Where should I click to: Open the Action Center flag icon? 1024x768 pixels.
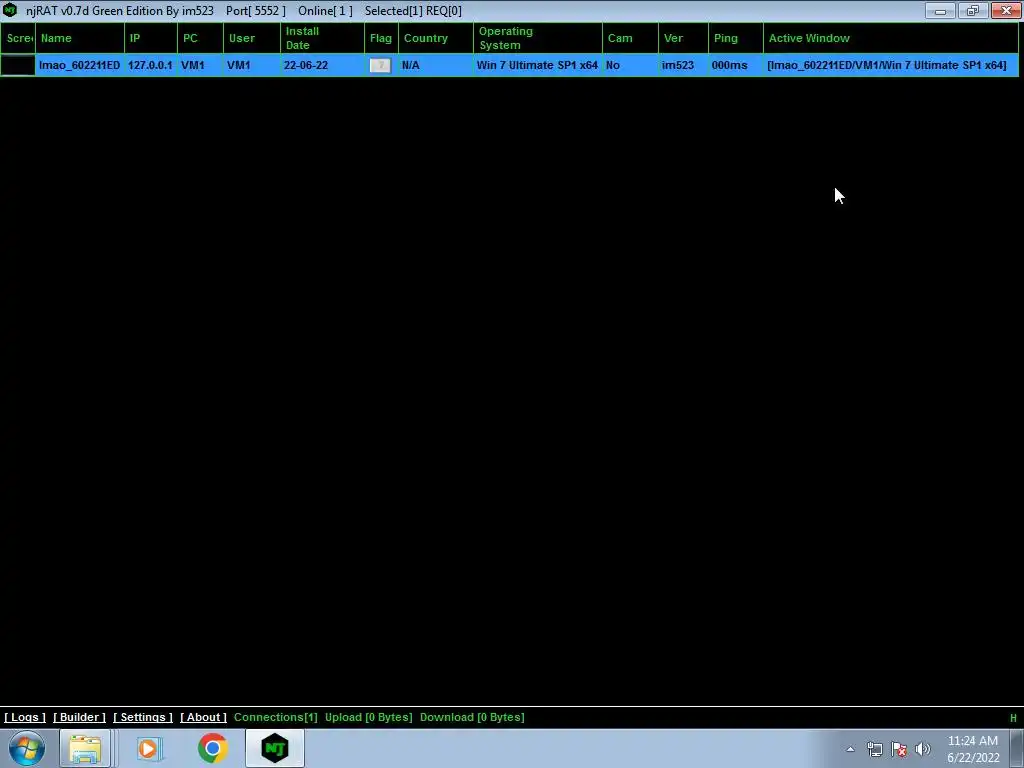899,749
